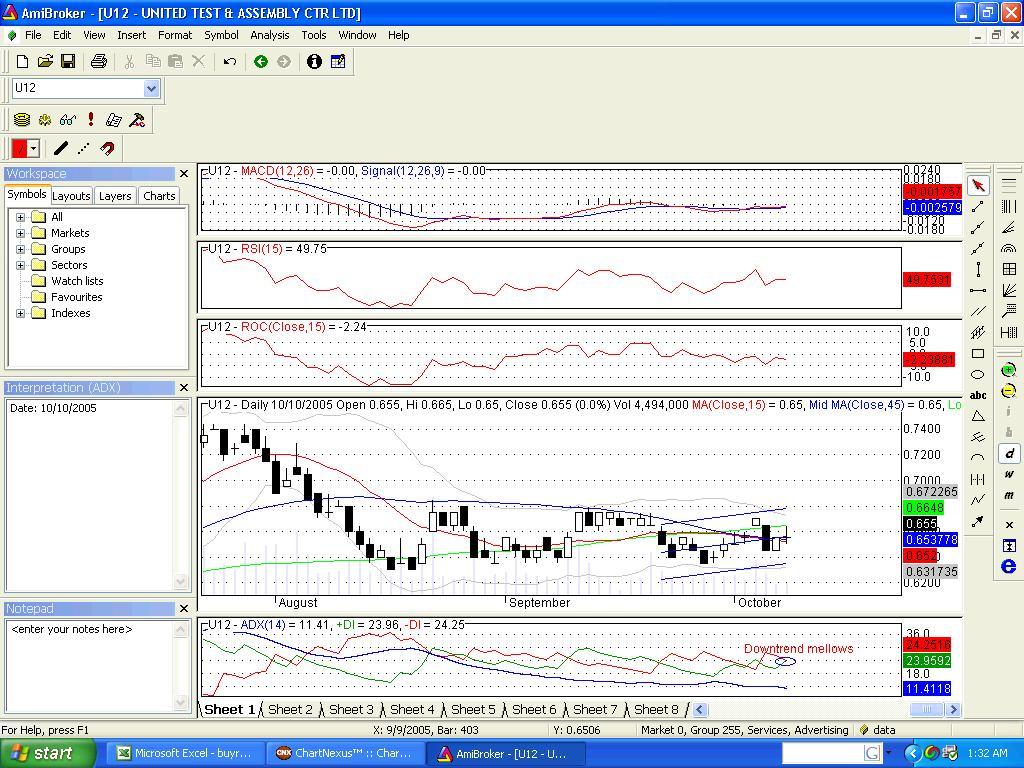Expand the Sectors tree node
Screen dimensions: 1024x768
click(20, 265)
